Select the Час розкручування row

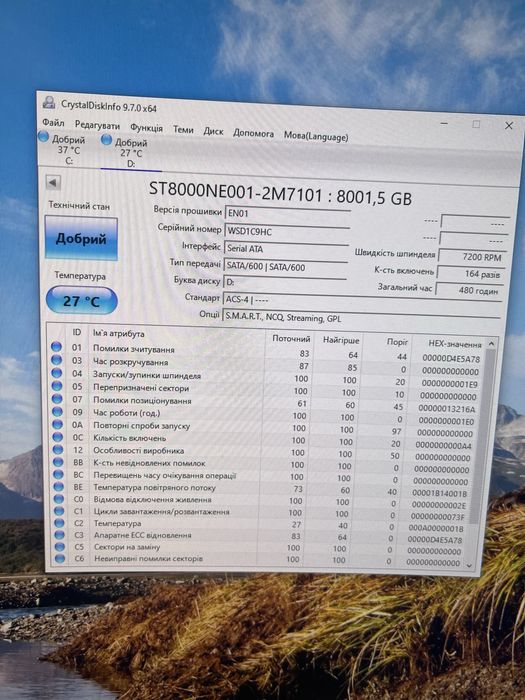(266, 366)
